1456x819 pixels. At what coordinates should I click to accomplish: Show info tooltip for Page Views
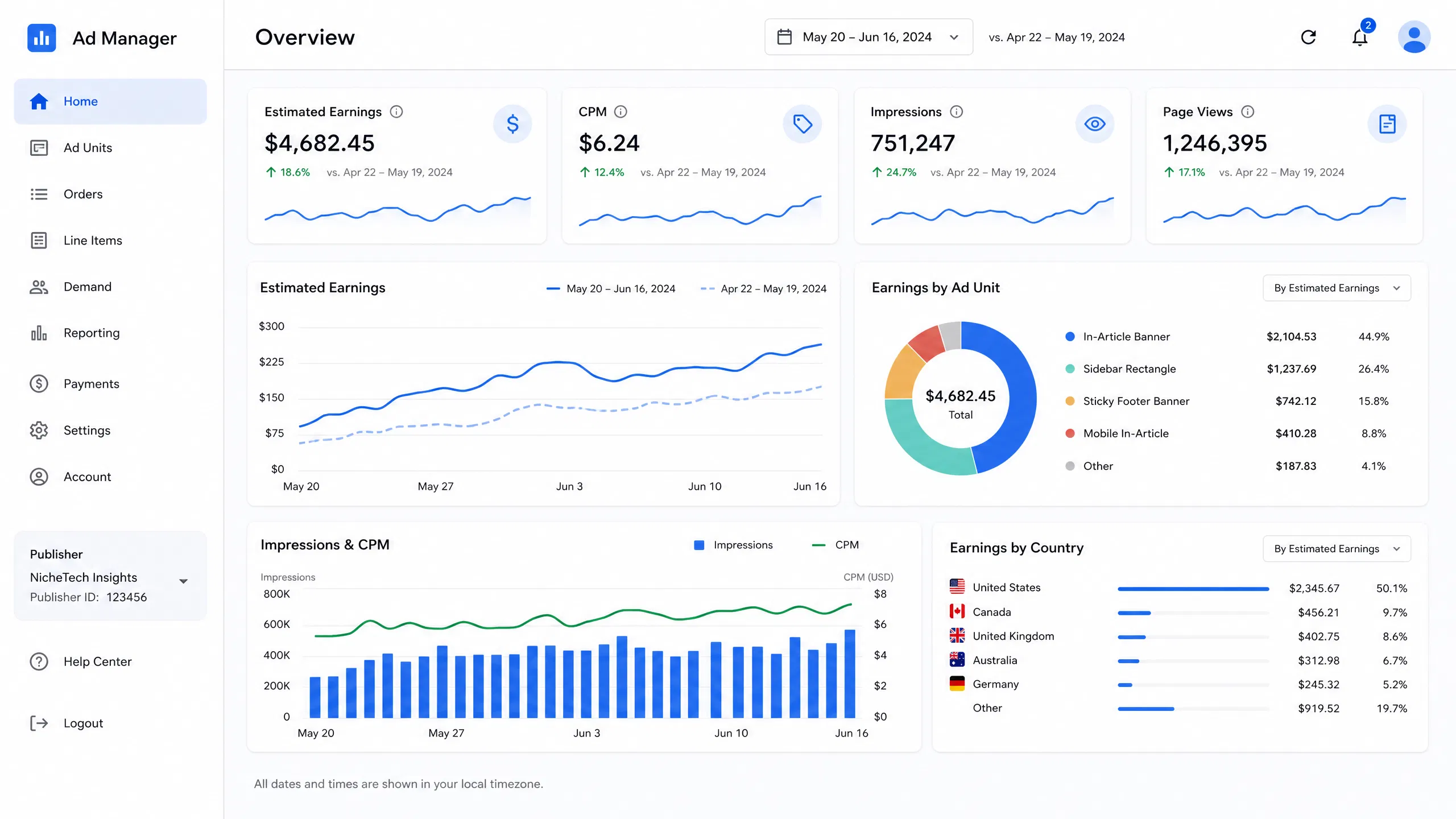click(1247, 112)
